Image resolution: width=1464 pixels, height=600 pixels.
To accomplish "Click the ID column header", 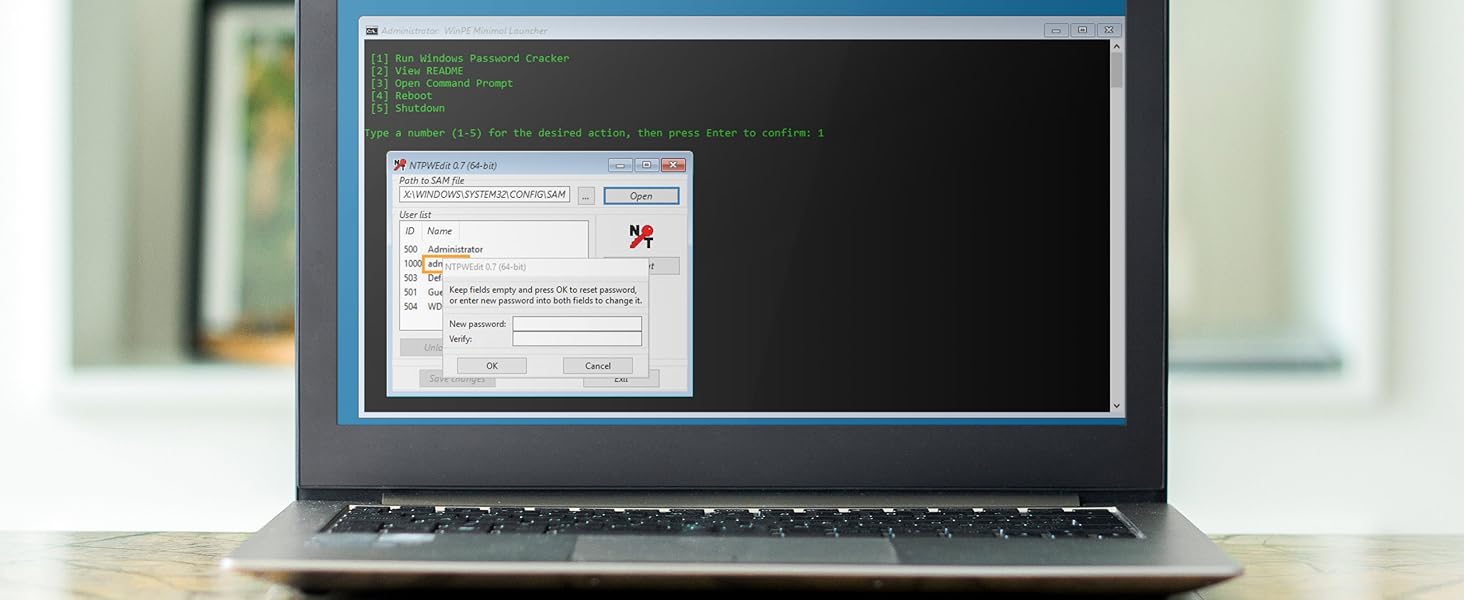I will point(410,231).
